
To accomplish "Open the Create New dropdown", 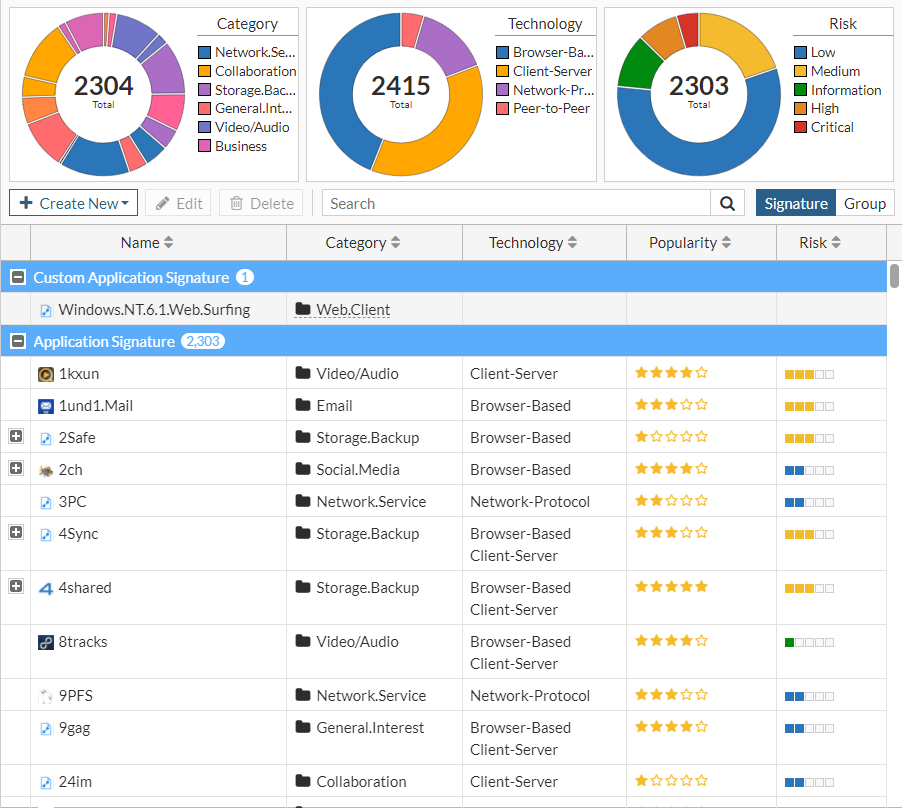I will coord(72,202).
